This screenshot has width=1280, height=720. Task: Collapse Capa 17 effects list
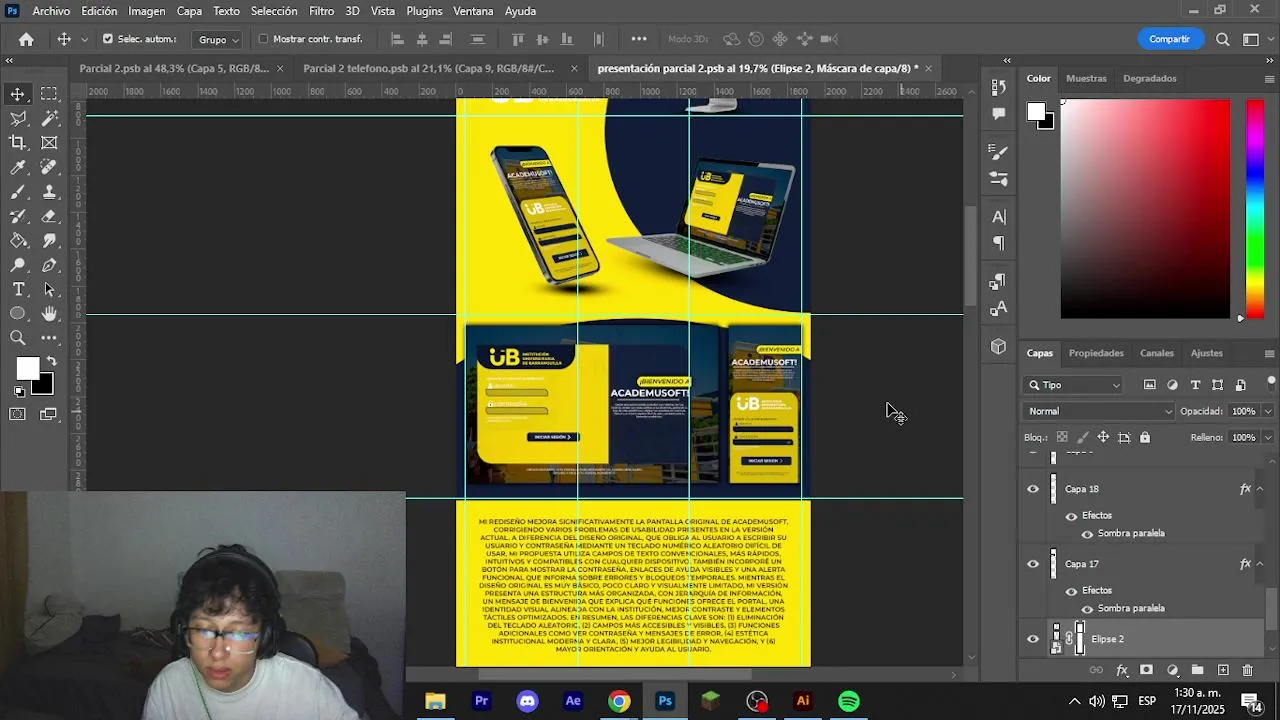[1260, 564]
